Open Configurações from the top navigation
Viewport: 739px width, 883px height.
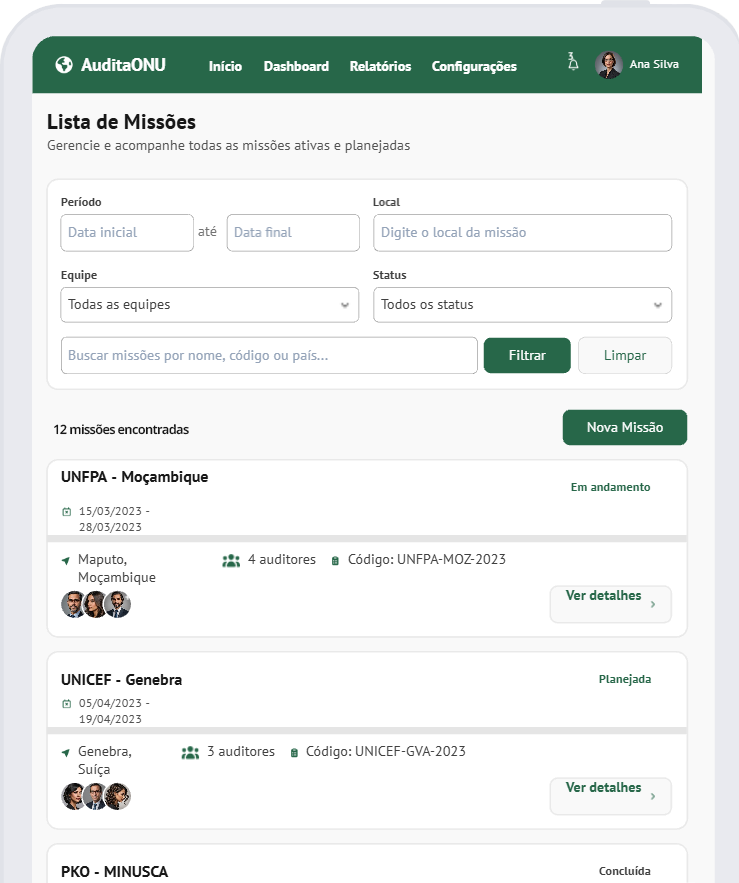(474, 67)
